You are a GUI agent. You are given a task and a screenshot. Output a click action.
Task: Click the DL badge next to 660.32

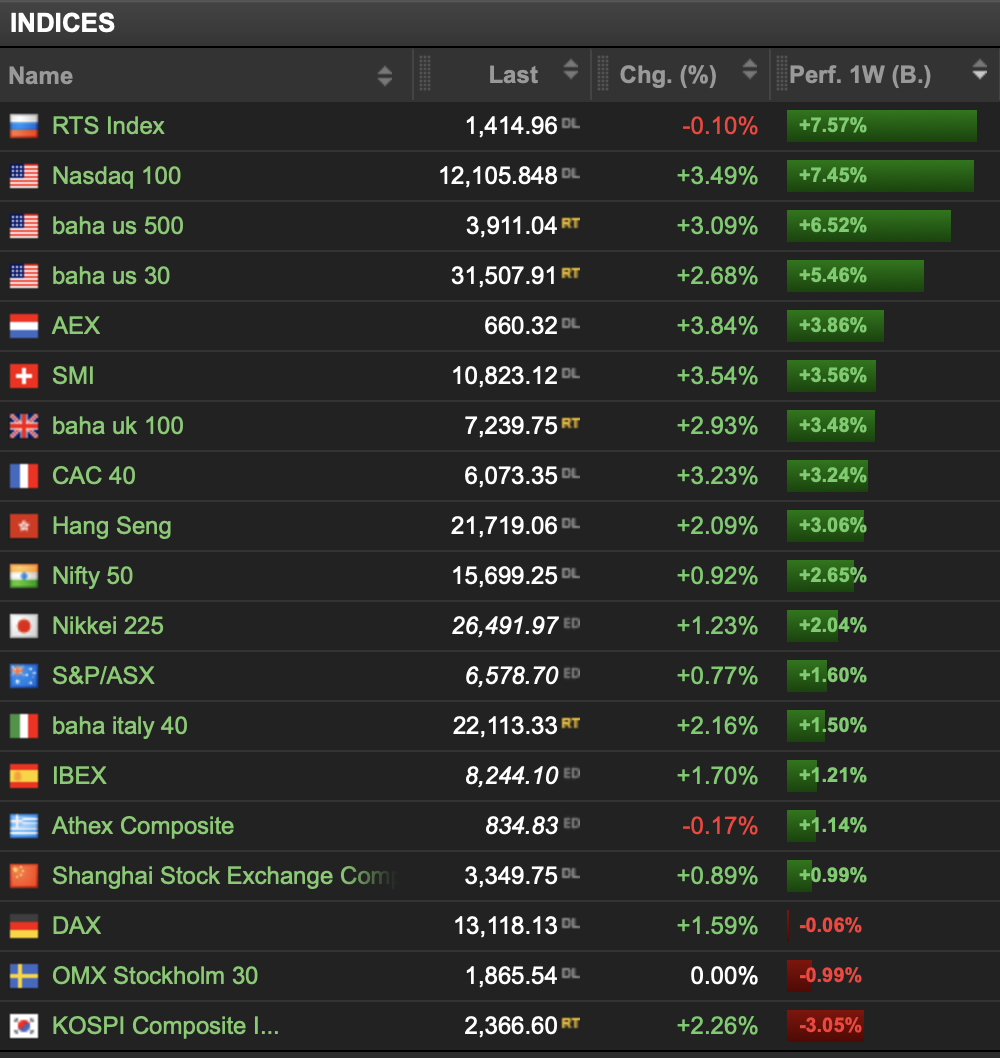tap(571, 324)
